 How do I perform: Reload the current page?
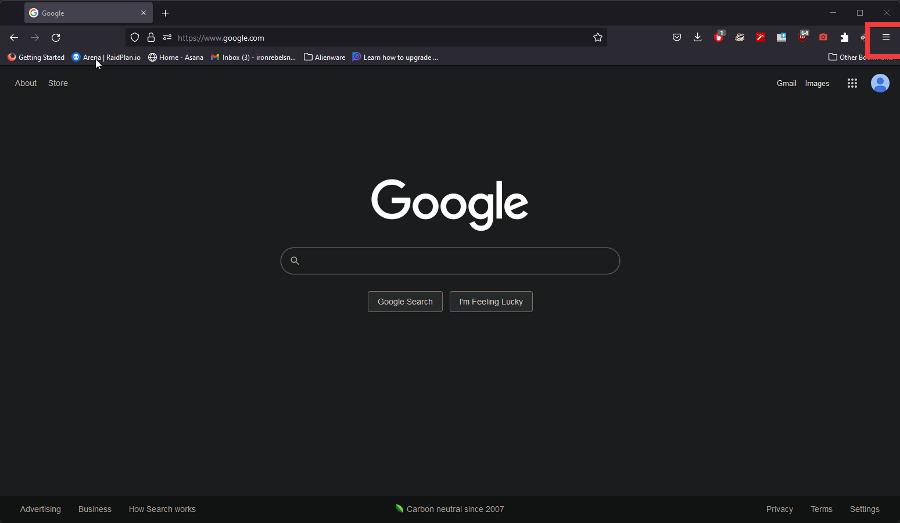56,37
